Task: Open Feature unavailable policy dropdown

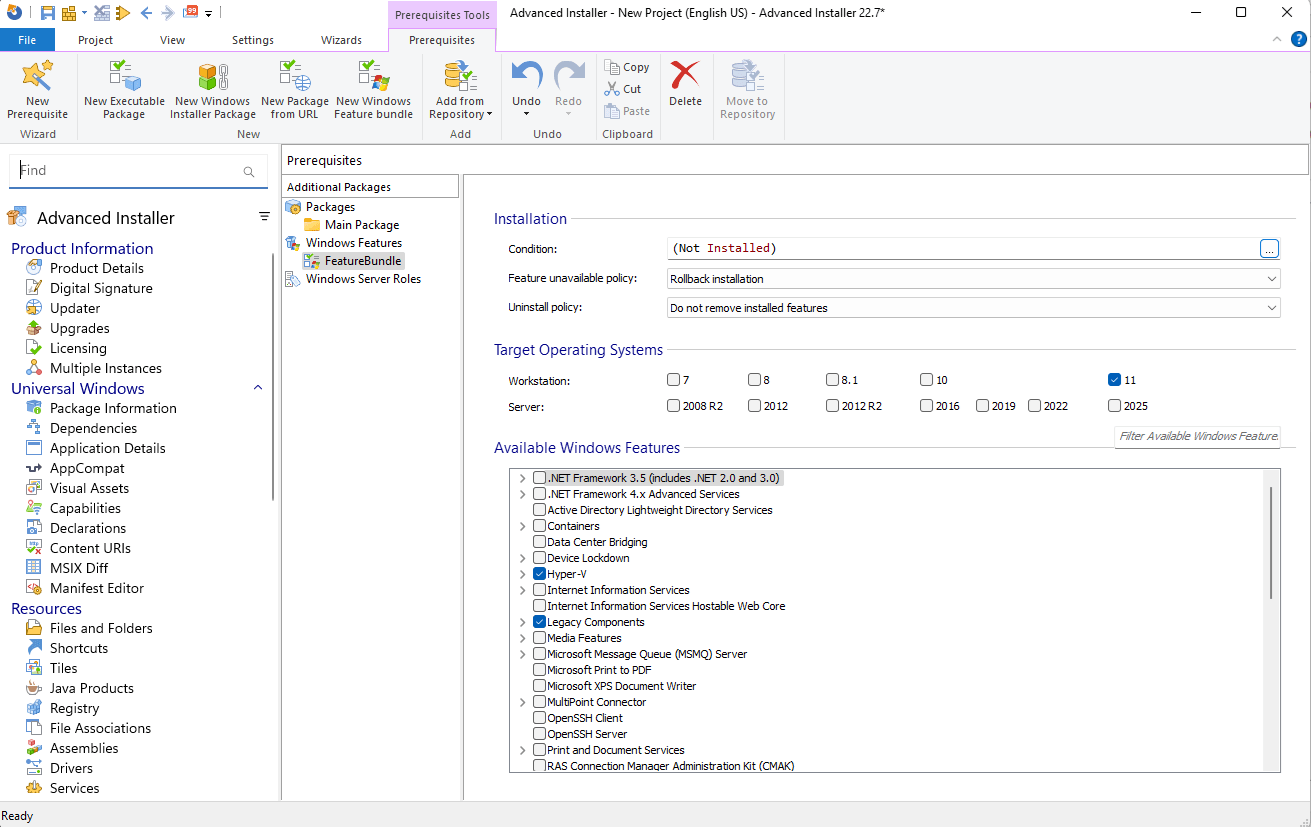Action: [973, 279]
